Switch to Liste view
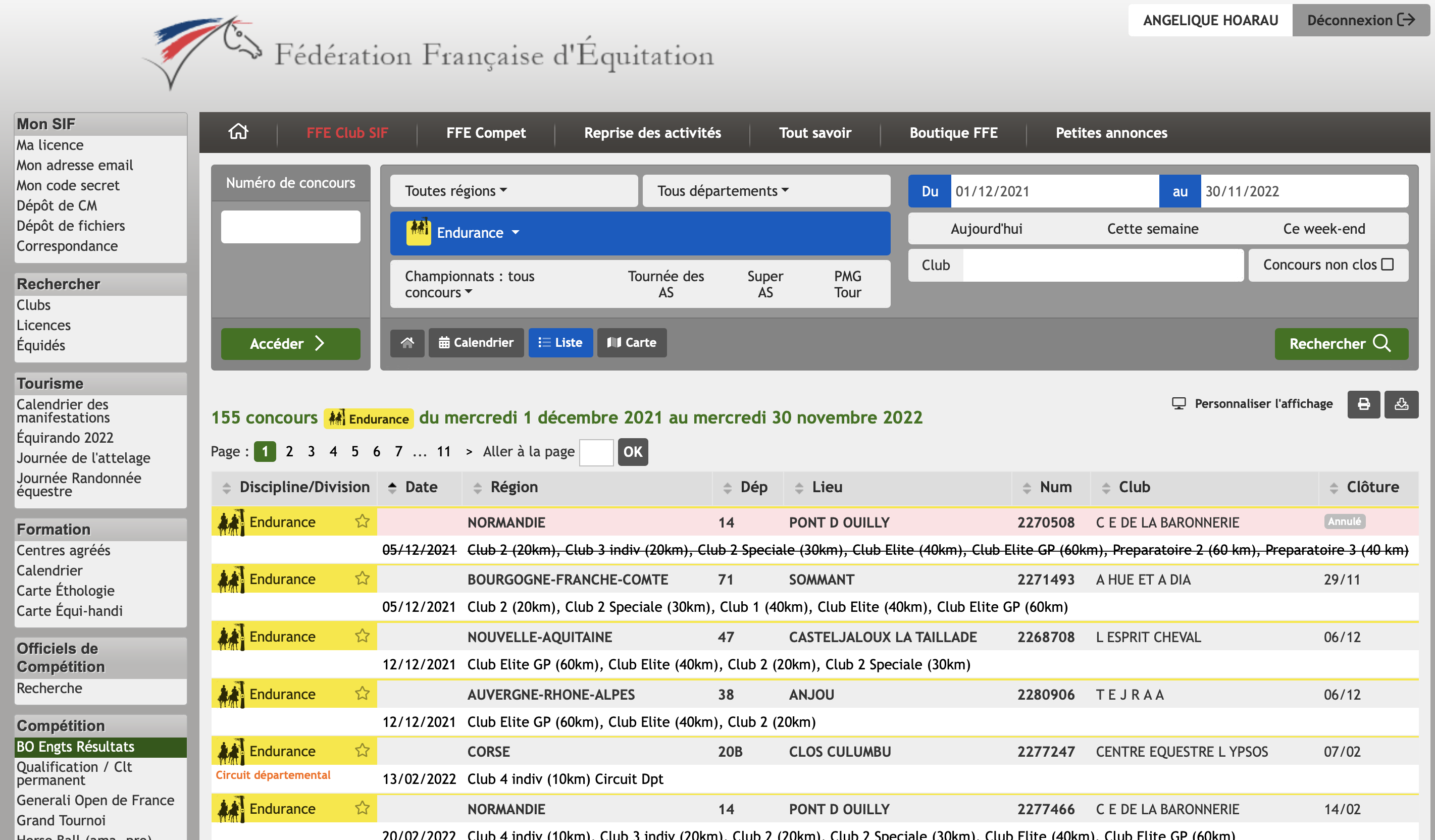 coord(560,342)
